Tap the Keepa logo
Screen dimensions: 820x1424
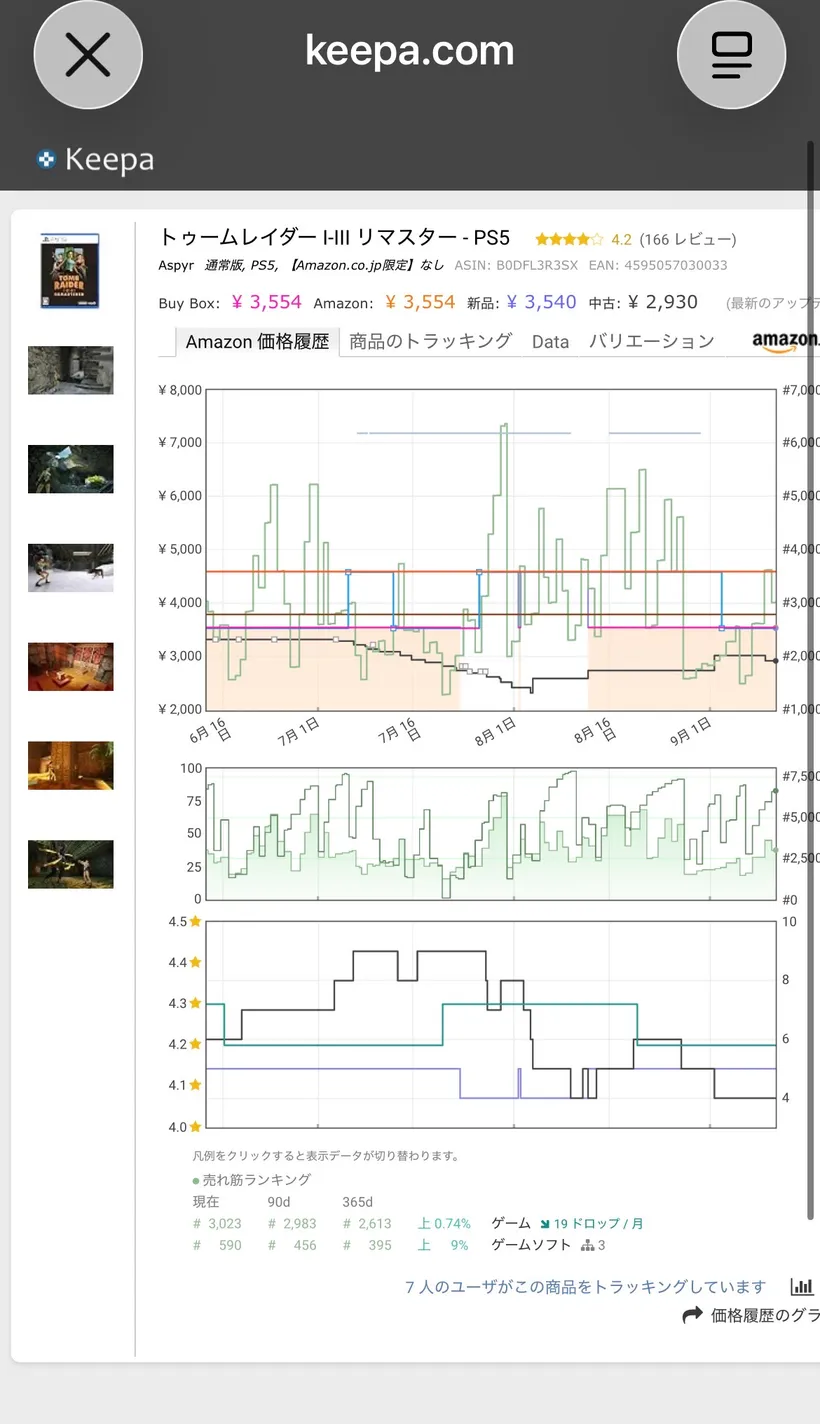pyautogui.click(x=96, y=159)
